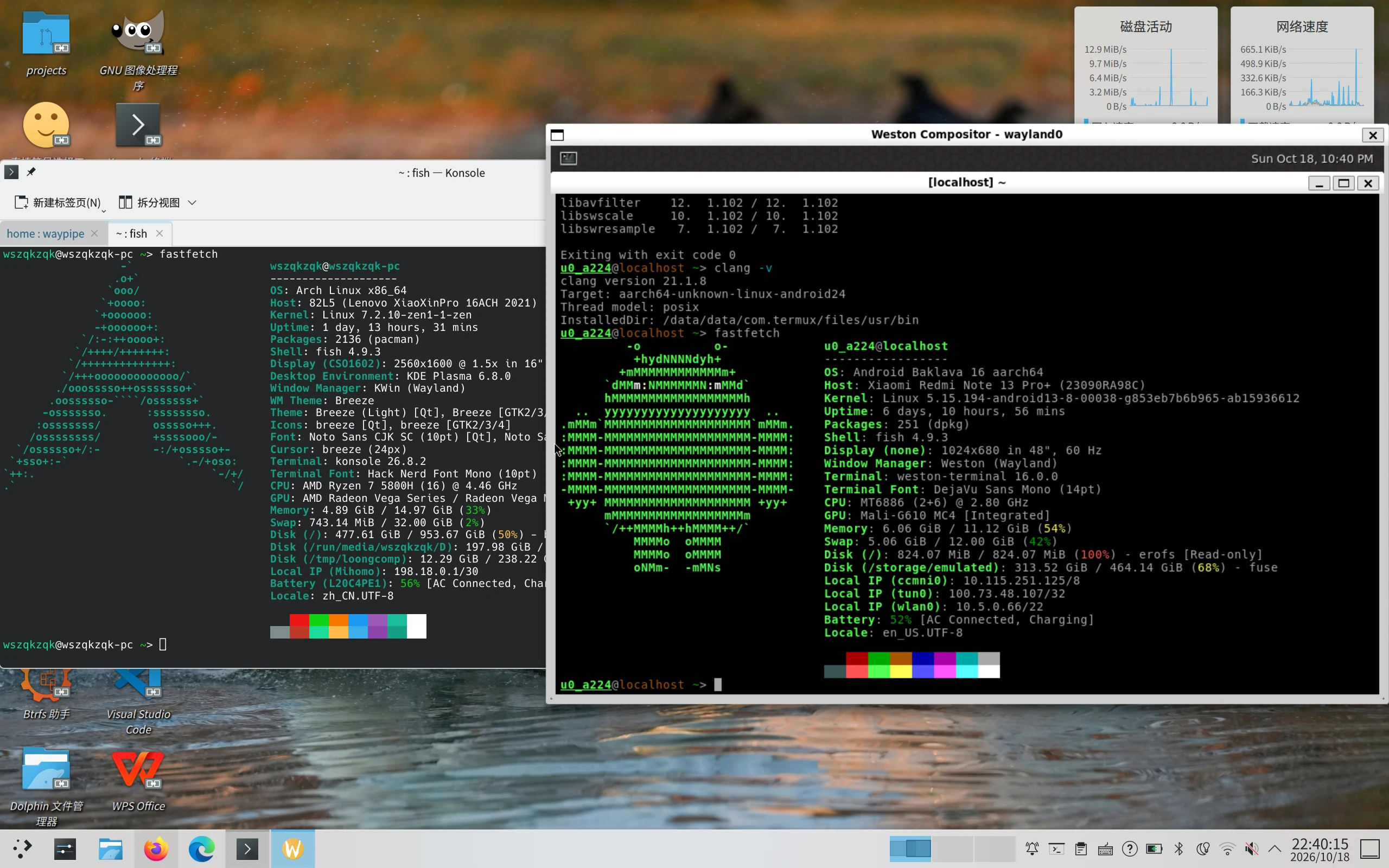
Task: Click the 'Locale: zh_CN.UTF-8' line in Konsole
Action: (332, 596)
